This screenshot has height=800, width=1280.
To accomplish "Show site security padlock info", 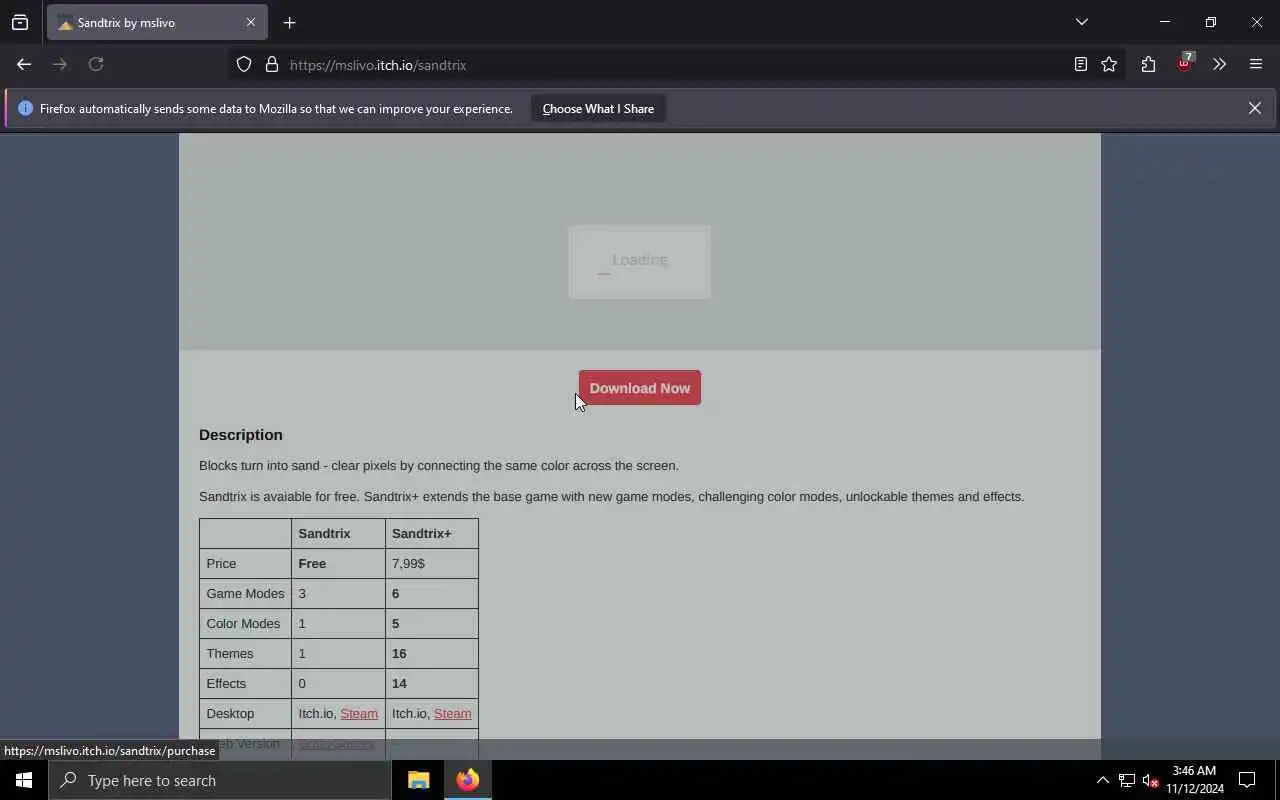I will [x=271, y=65].
